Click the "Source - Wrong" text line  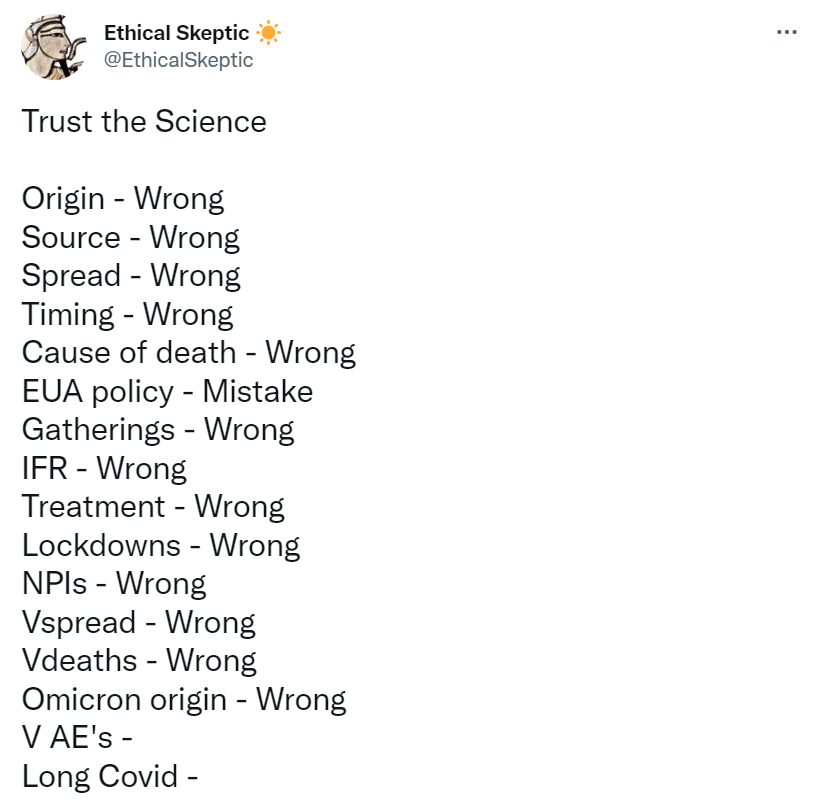pos(131,237)
